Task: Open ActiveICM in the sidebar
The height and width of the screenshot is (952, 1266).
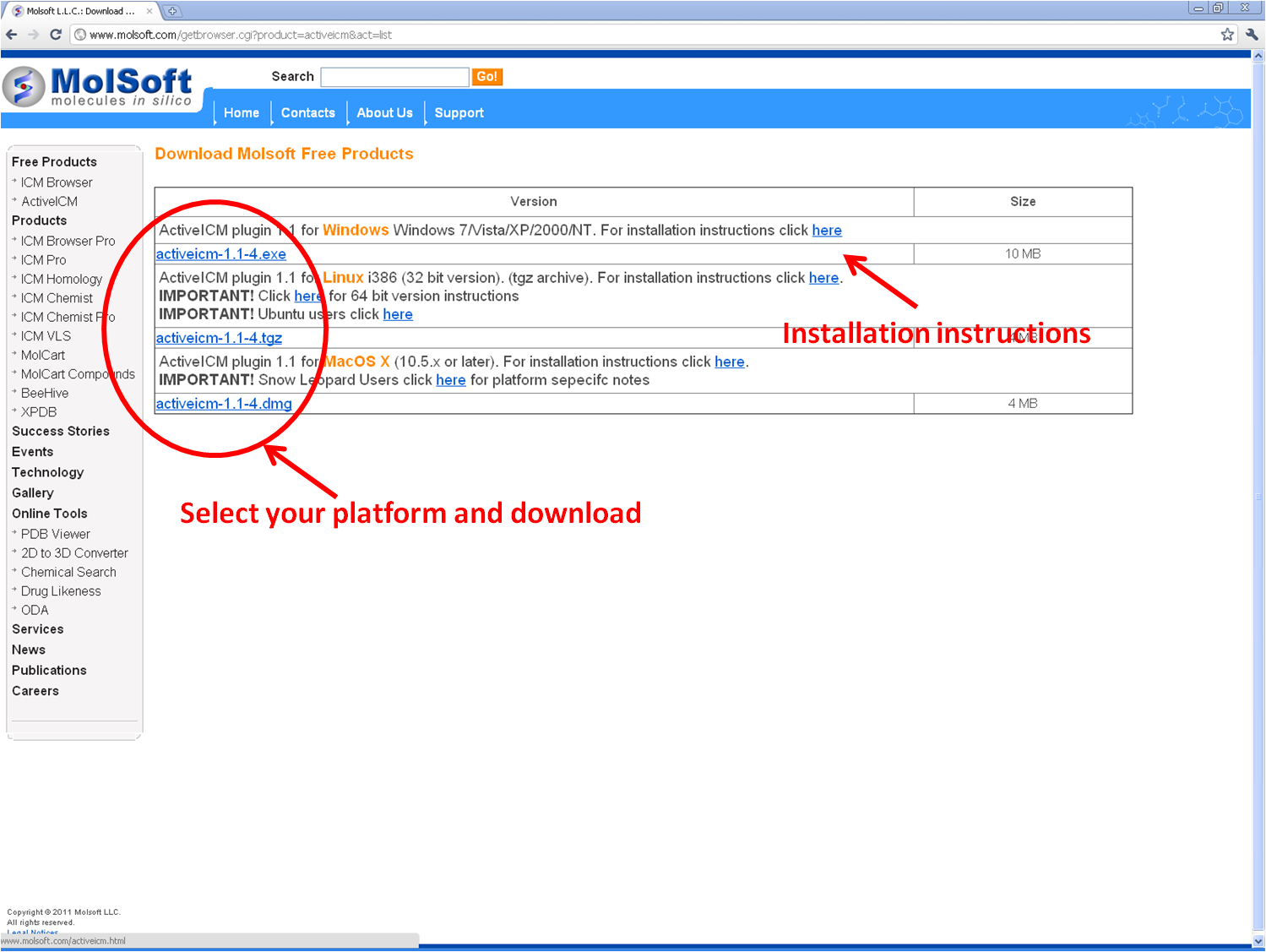Action: click(x=49, y=202)
